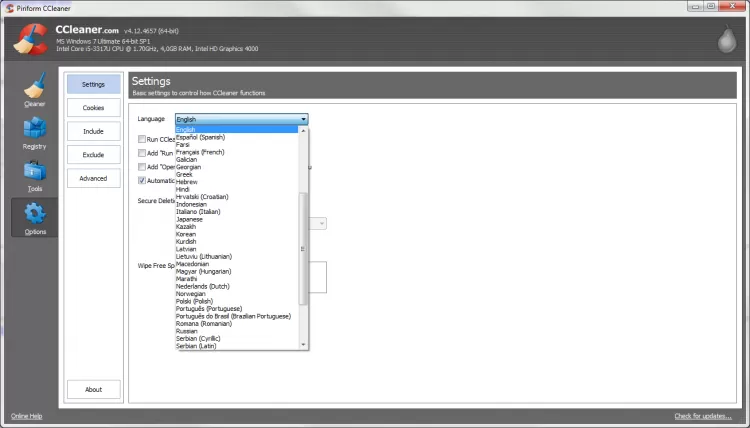Choose Português (Portuguese) language
Viewport: 750px width, 428px height.
237,308
